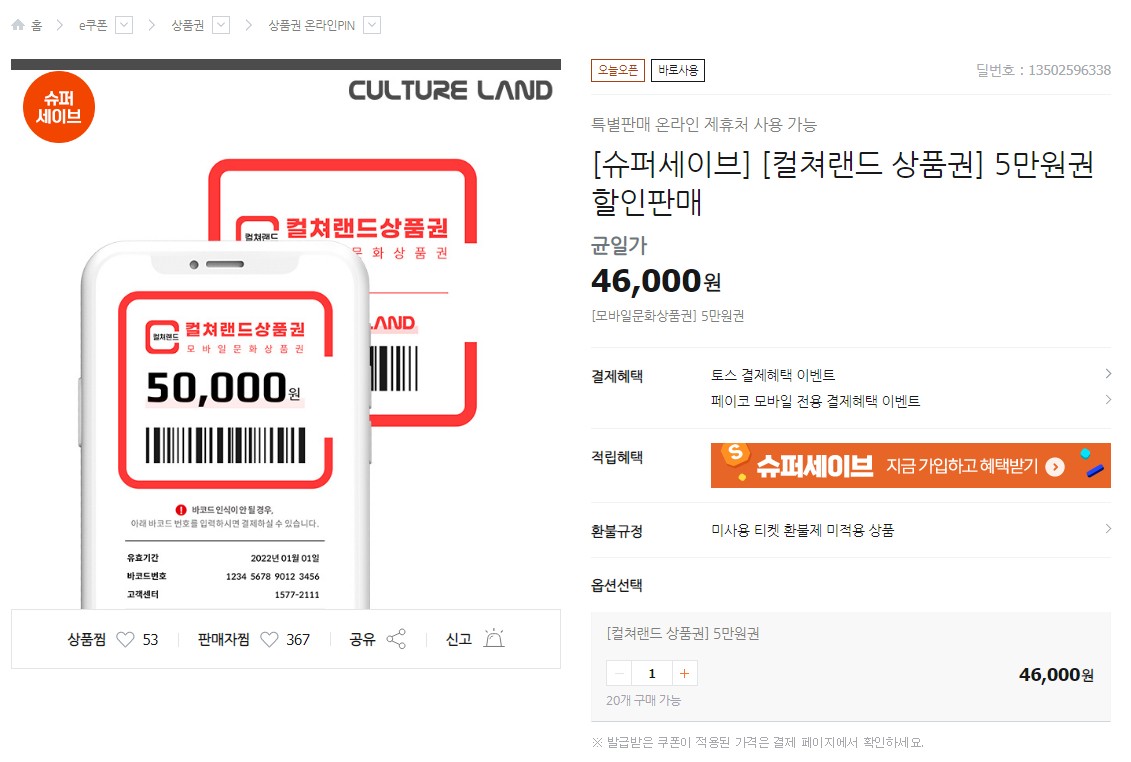The image size is (1131, 762).
Task: Click the share icon
Action: pos(396,639)
